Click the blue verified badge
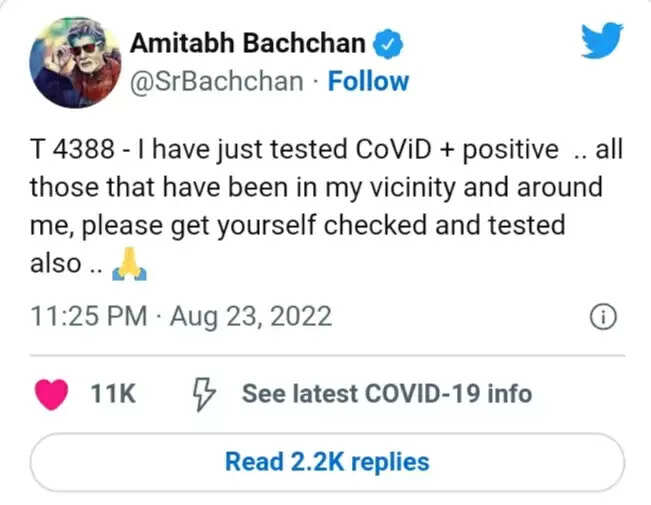651x505 pixels. click(387, 43)
